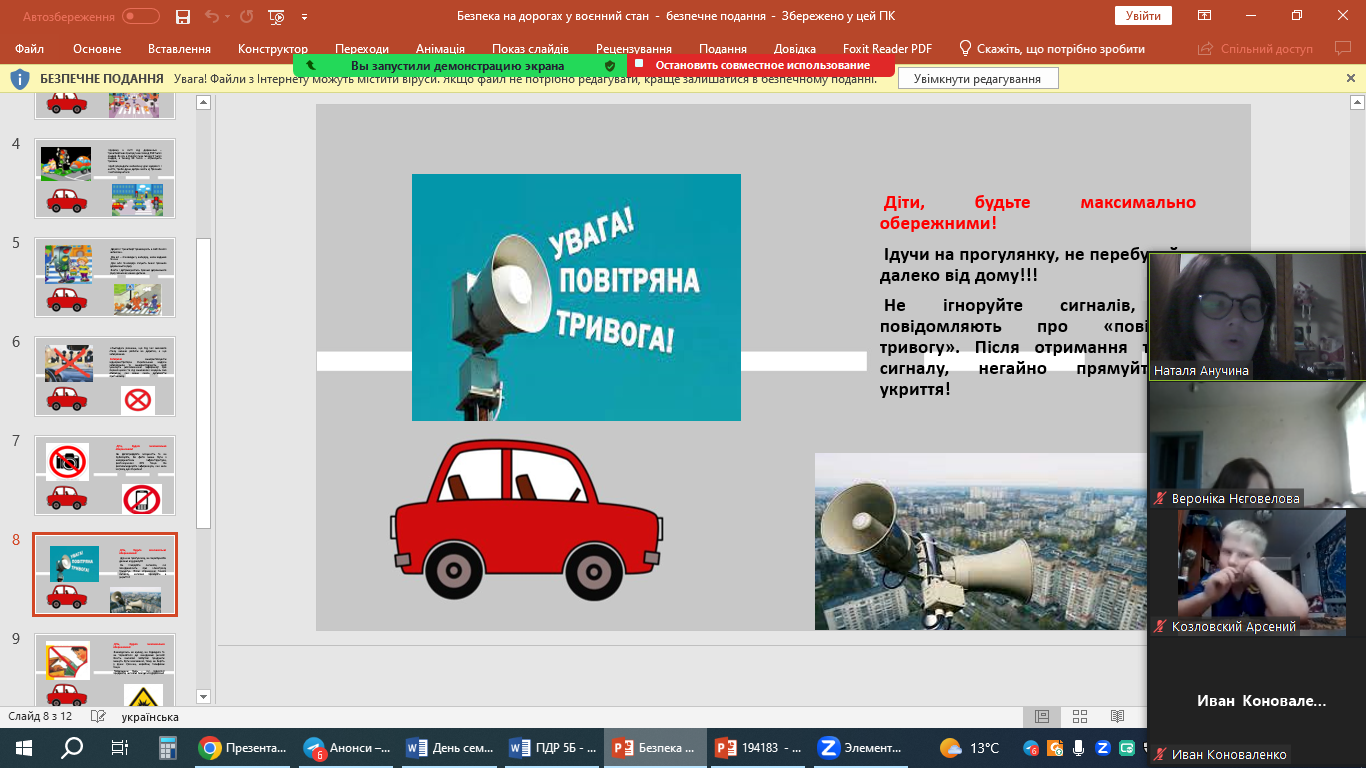The width and height of the screenshot is (1366, 768).
Task: Click Наталя Анучина video tile
Action: [x=1256, y=316]
